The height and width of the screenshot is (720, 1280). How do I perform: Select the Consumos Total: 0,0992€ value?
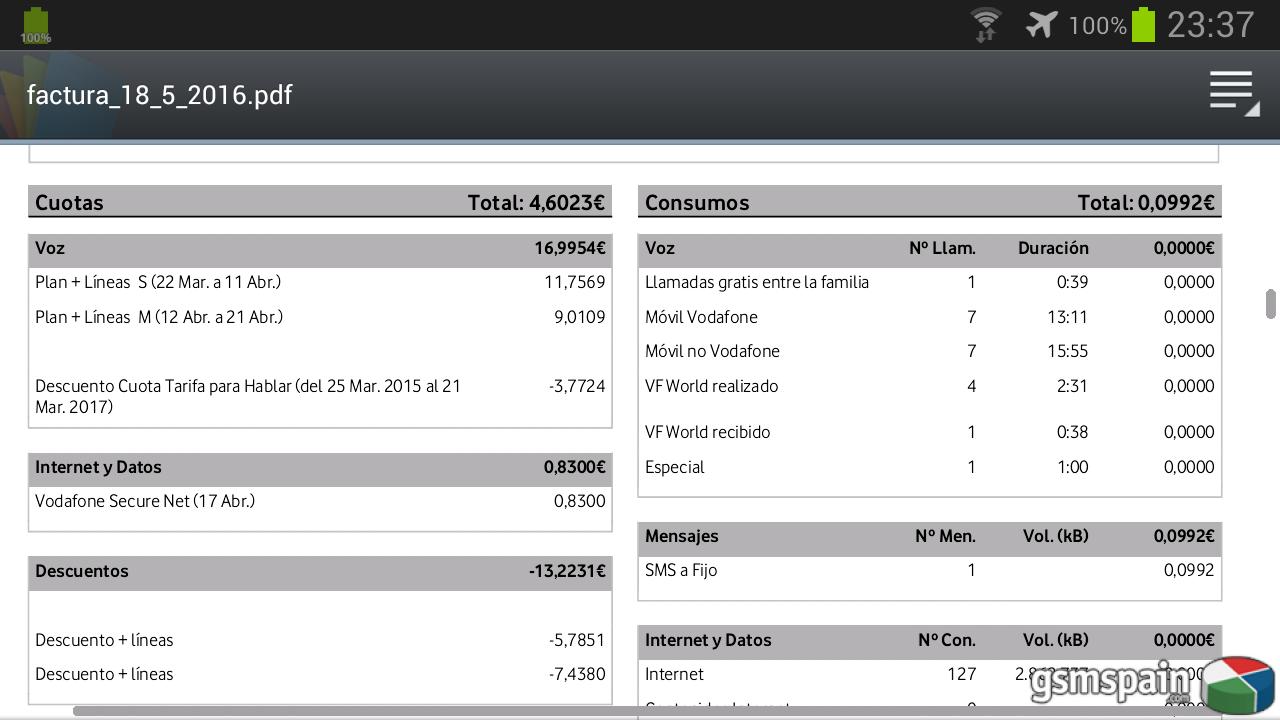point(1146,202)
